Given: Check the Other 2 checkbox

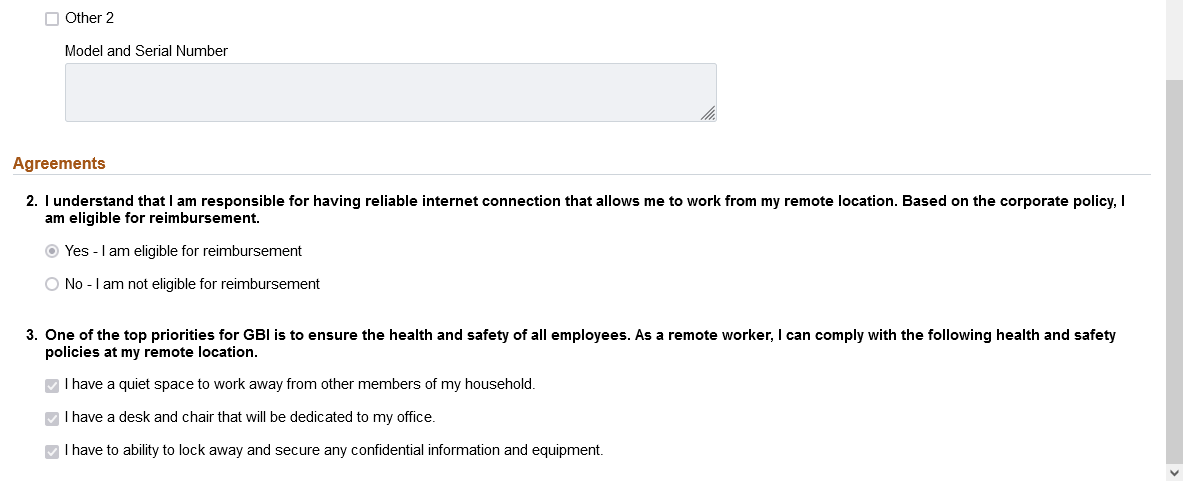Looking at the screenshot, I should point(52,19).
